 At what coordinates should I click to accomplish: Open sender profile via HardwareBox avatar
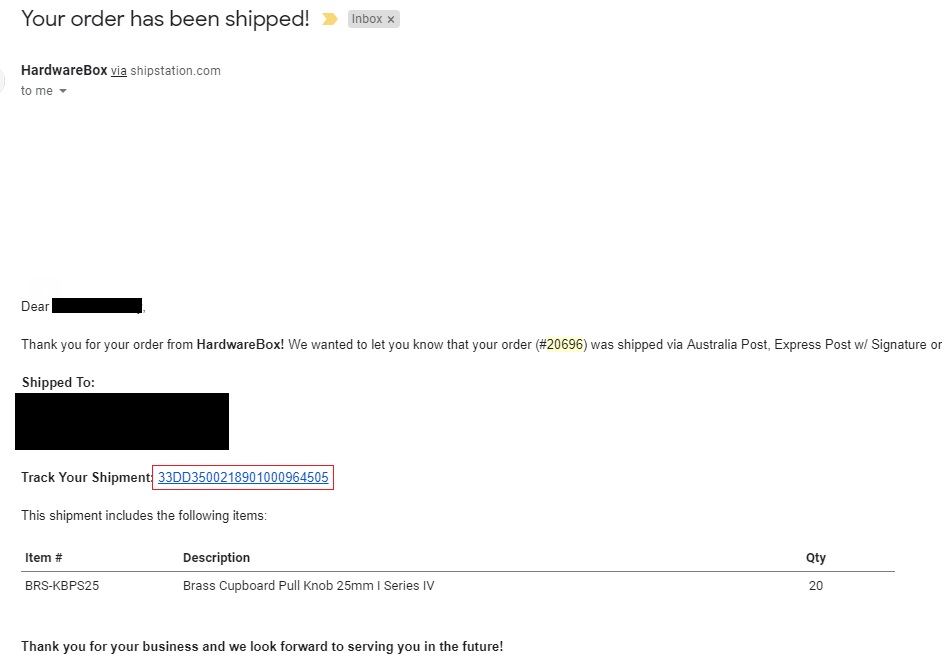3,79
